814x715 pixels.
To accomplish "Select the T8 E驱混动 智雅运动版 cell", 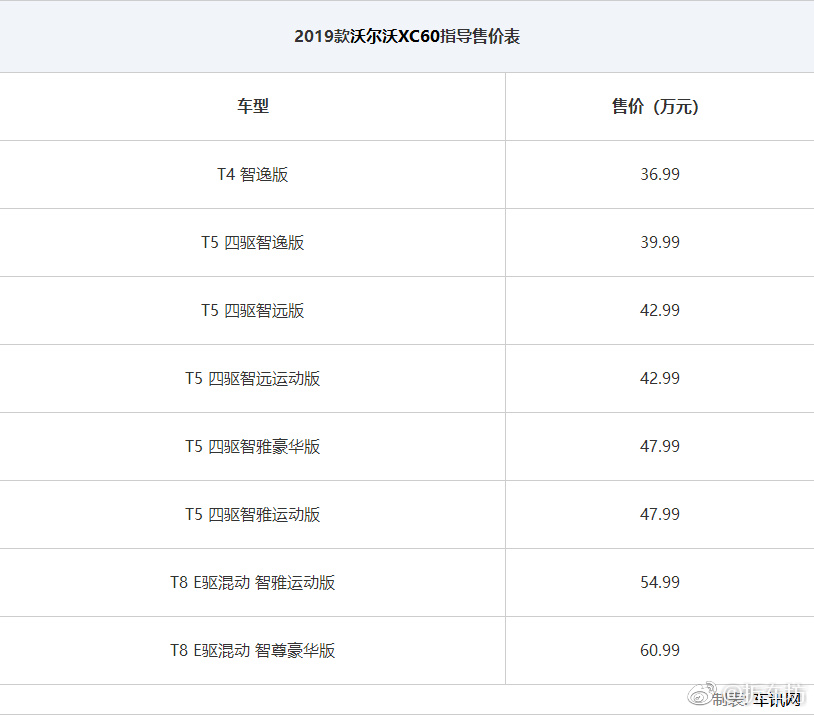I will (x=252, y=583).
